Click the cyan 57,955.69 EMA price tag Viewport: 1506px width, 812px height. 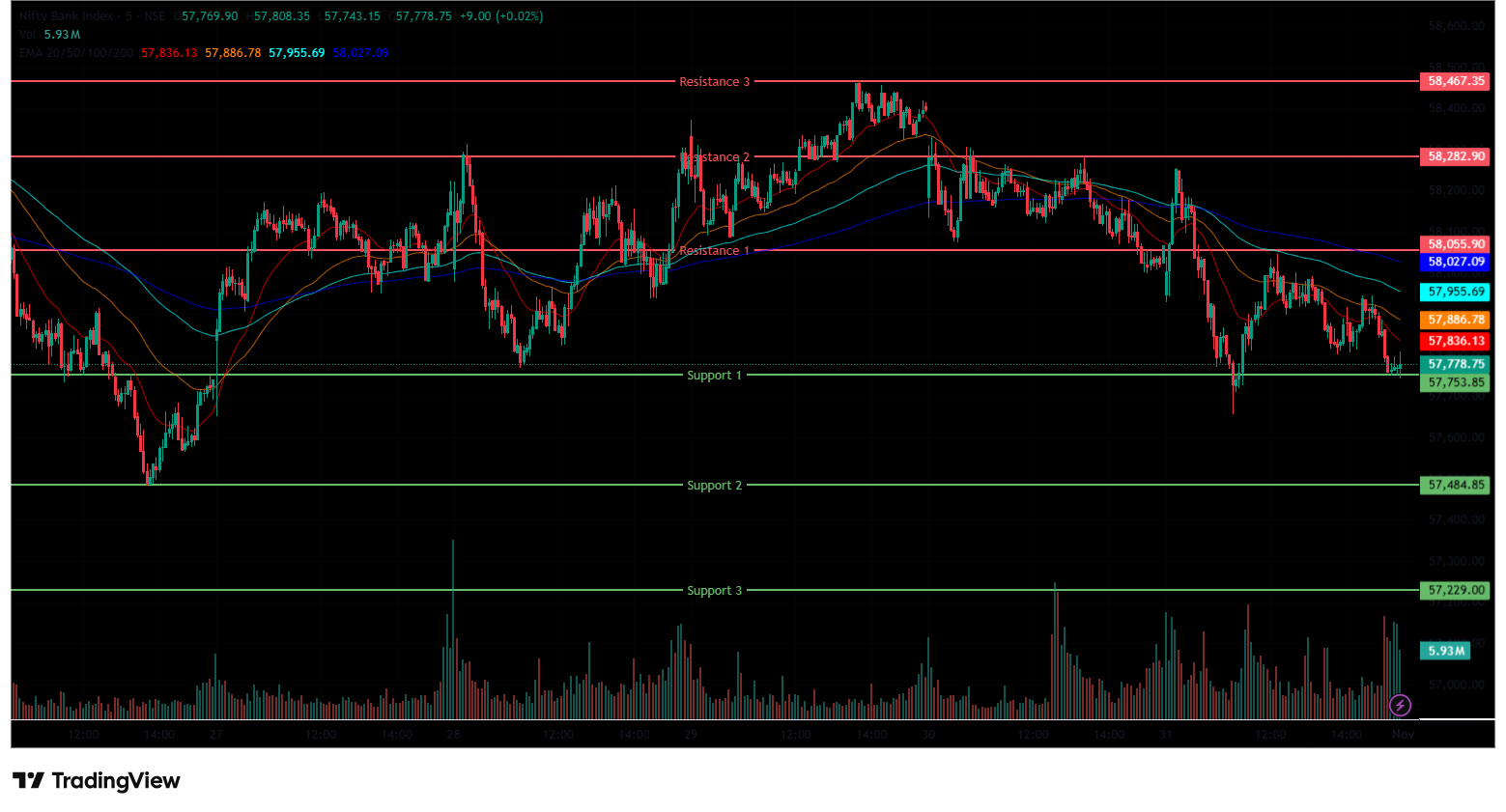(x=1456, y=292)
